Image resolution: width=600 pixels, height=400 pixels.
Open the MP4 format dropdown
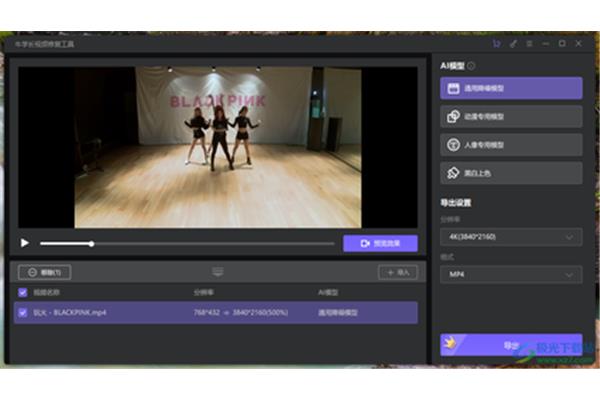[511, 274]
